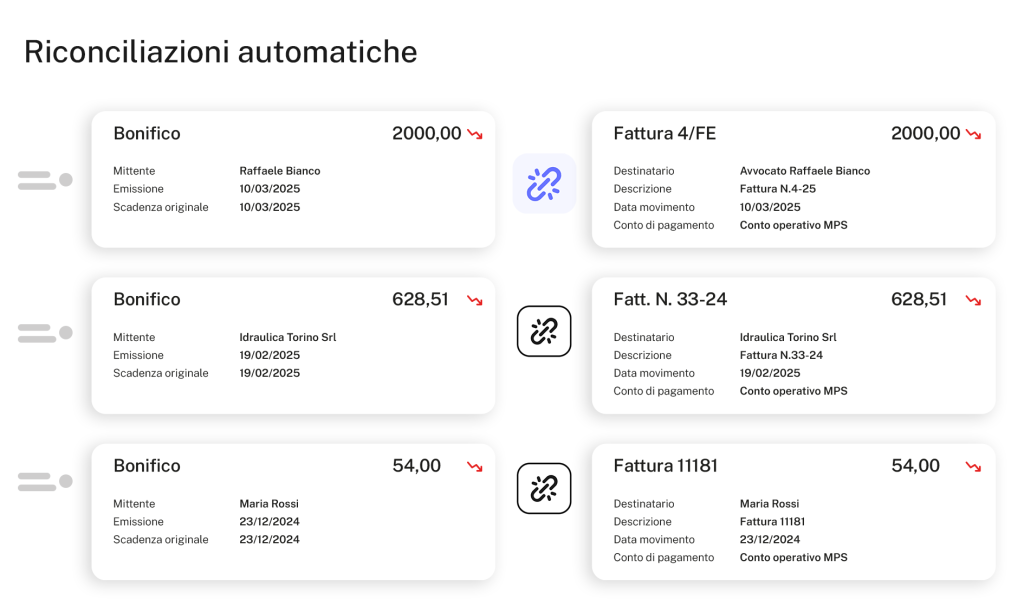Viewport: 1024px width, 611px height.
Task: Click Scadenza originale date 19/02/2025
Action: click(x=270, y=373)
